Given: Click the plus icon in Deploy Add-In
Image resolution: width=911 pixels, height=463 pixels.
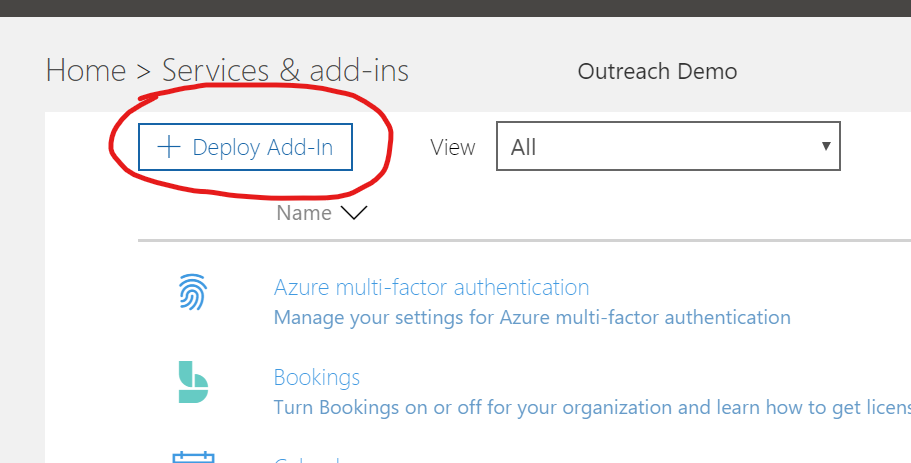Looking at the screenshot, I should pyautogui.click(x=168, y=147).
